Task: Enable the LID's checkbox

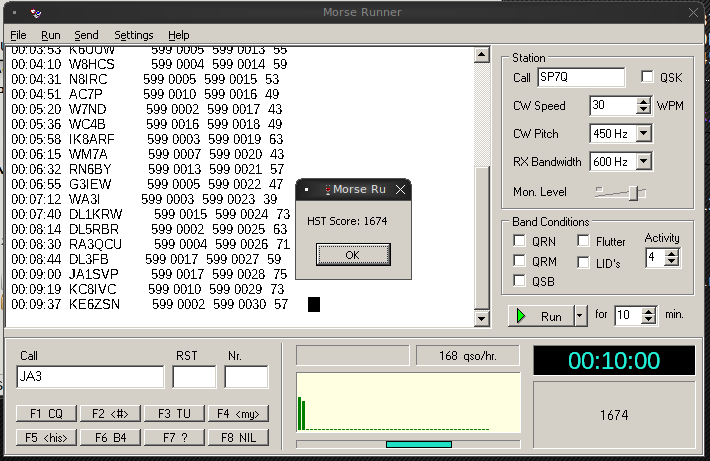Action: pos(583,262)
